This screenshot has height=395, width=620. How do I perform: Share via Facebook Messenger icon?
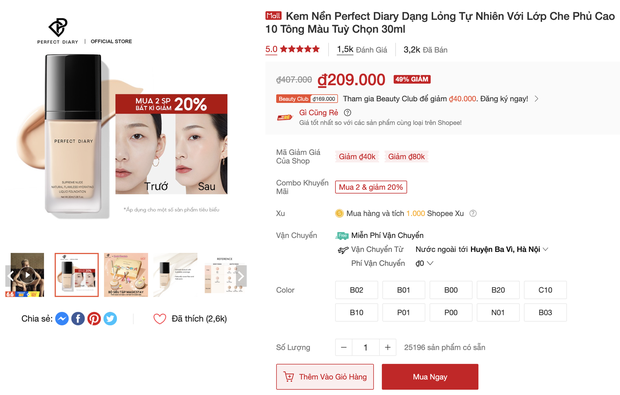click(x=62, y=319)
